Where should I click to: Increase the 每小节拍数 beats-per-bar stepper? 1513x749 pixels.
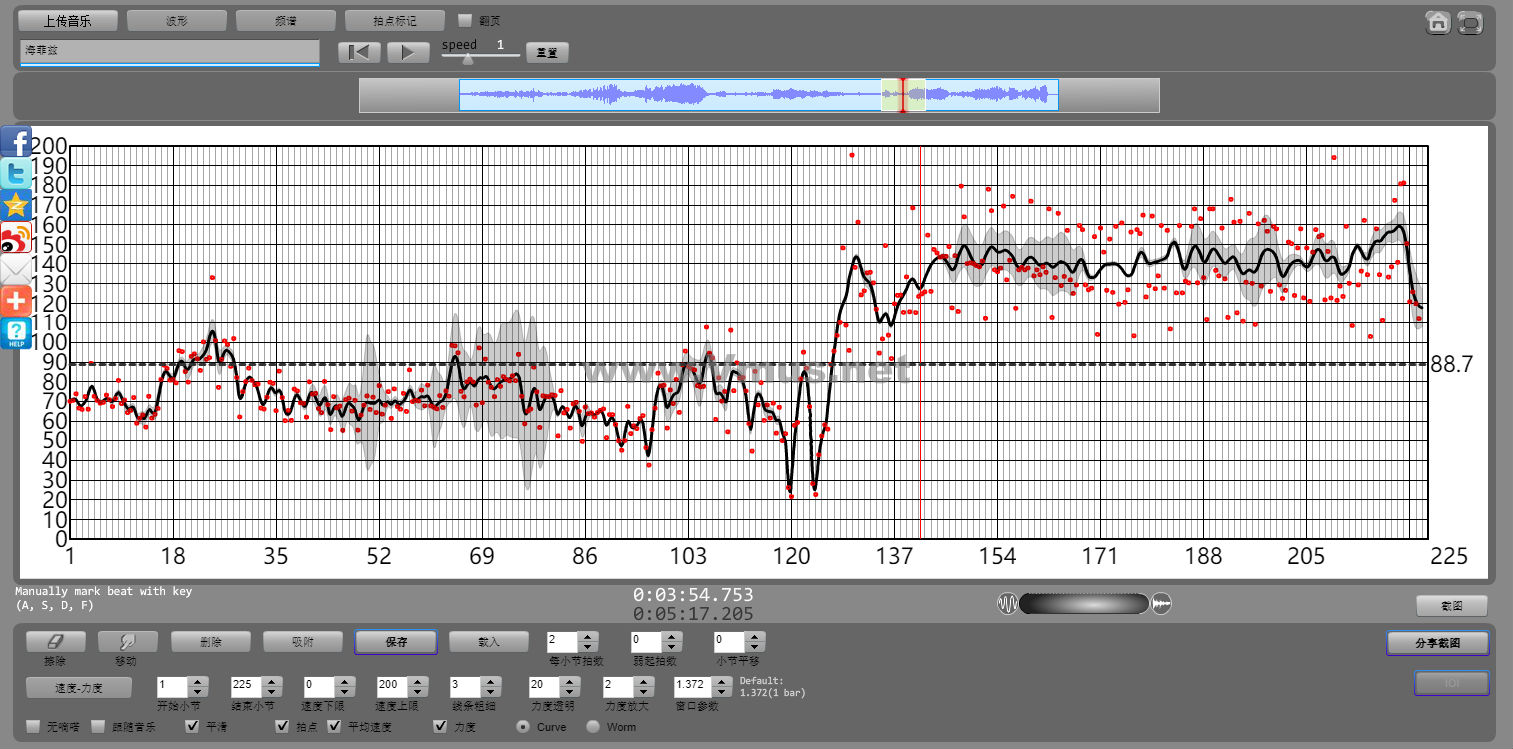(x=589, y=636)
